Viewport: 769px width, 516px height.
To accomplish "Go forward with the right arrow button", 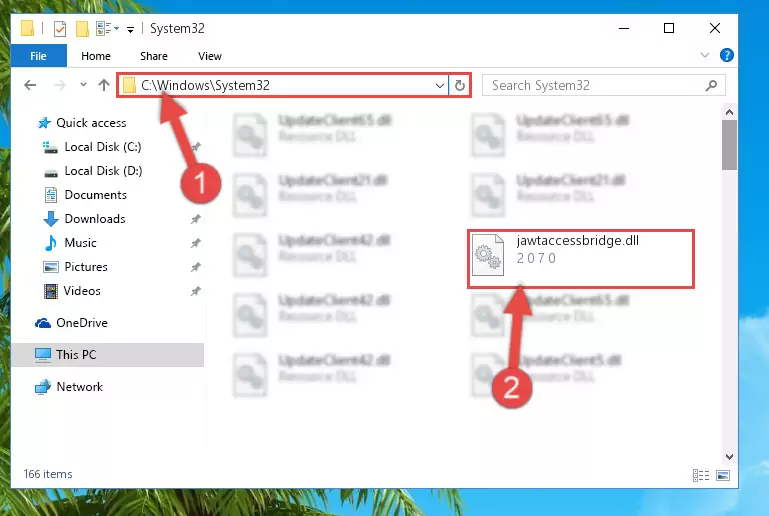I will coord(60,85).
